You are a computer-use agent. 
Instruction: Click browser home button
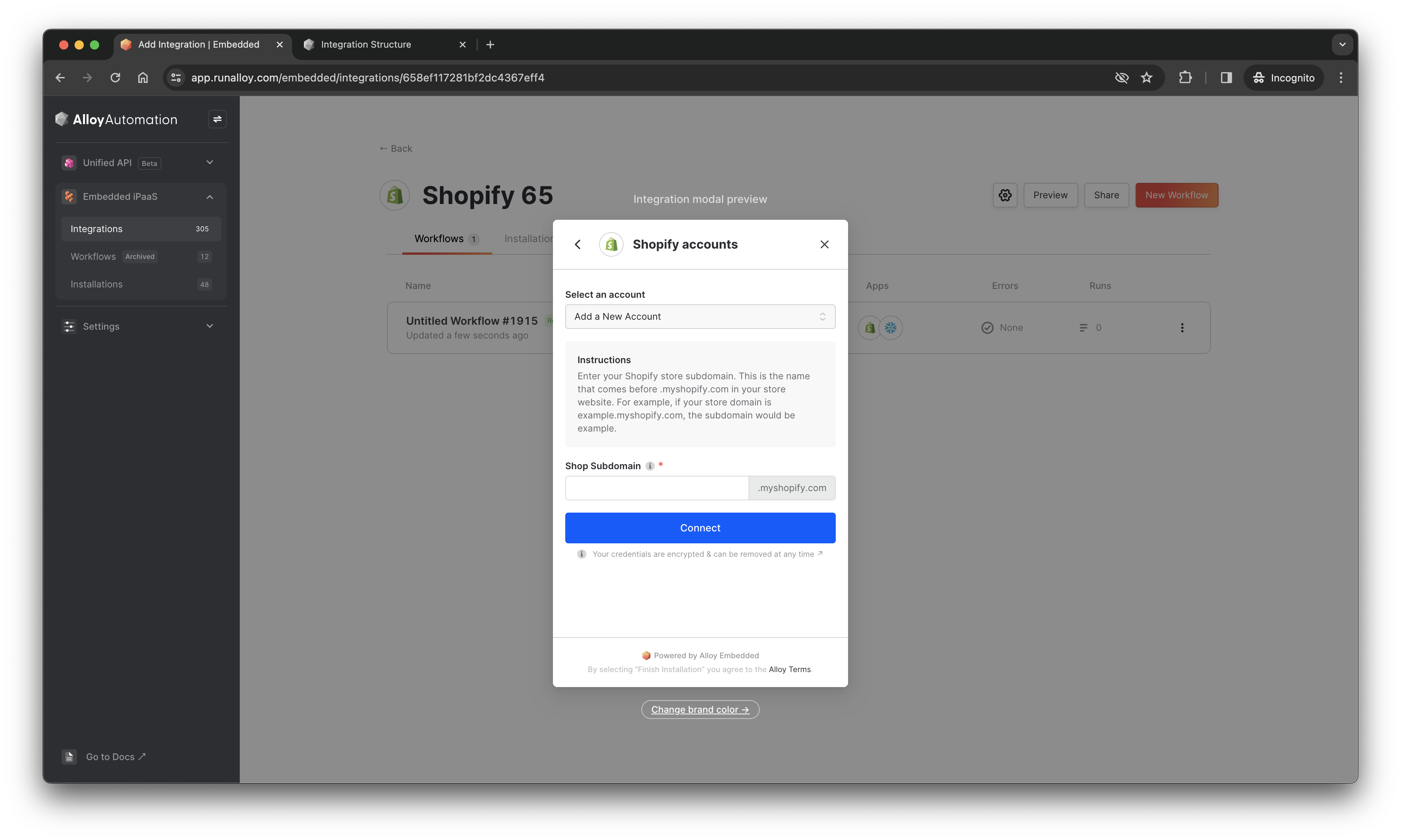pyautogui.click(x=143, y=78)
